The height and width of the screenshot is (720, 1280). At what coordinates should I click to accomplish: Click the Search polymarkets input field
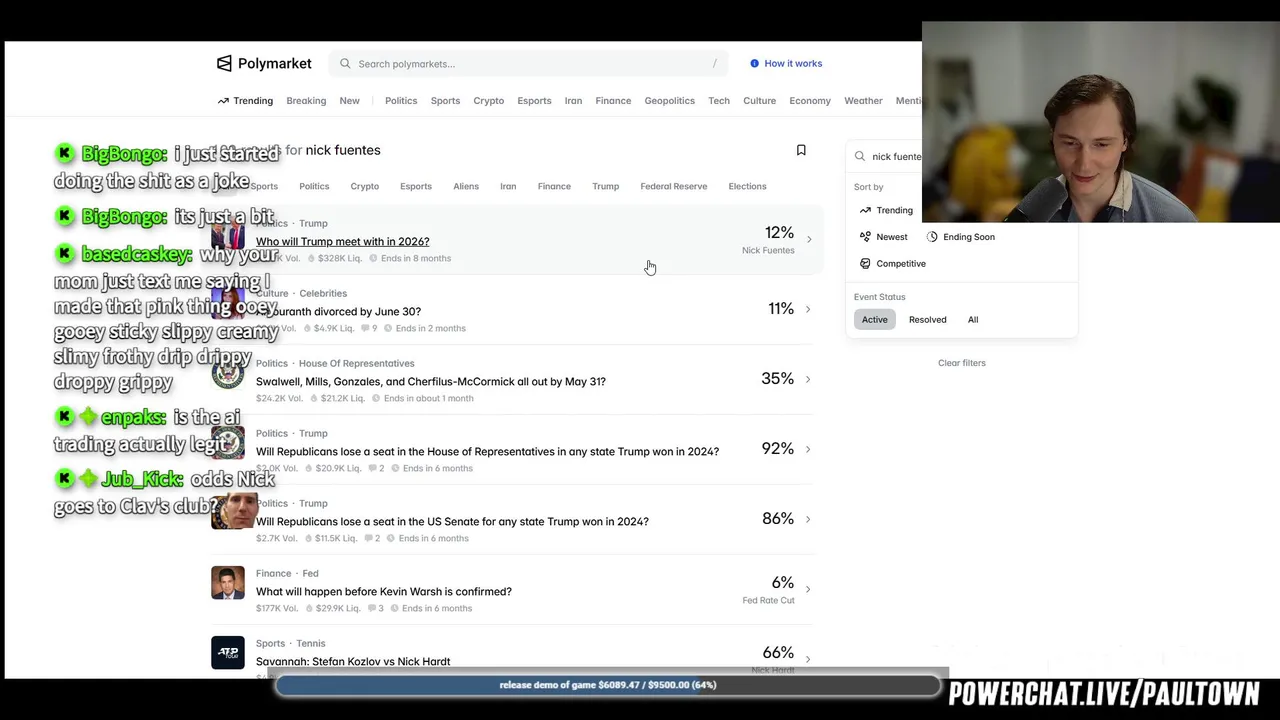click(530, 64)
